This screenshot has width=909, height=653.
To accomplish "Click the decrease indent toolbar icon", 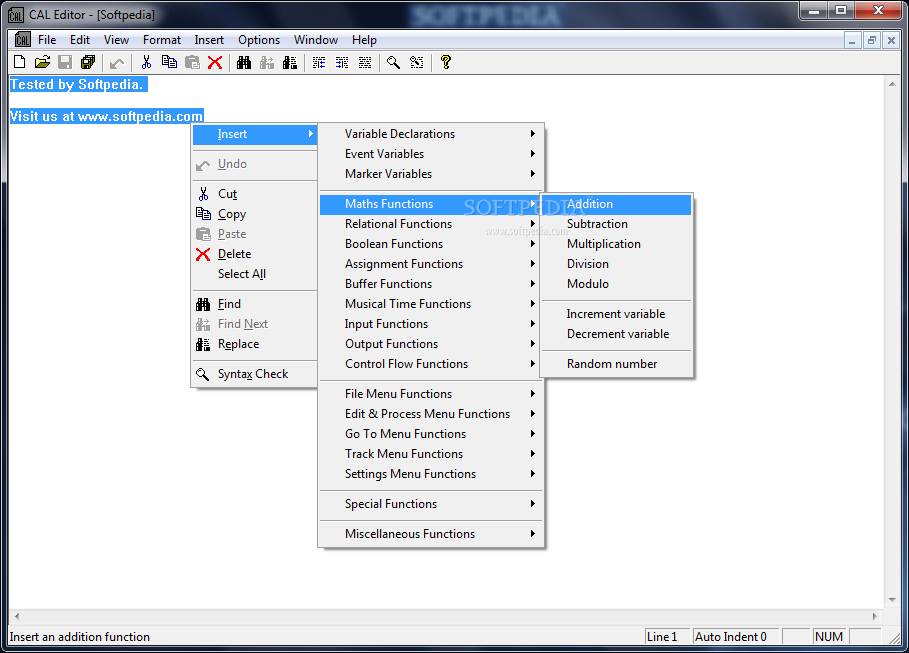I will [319, 62].
